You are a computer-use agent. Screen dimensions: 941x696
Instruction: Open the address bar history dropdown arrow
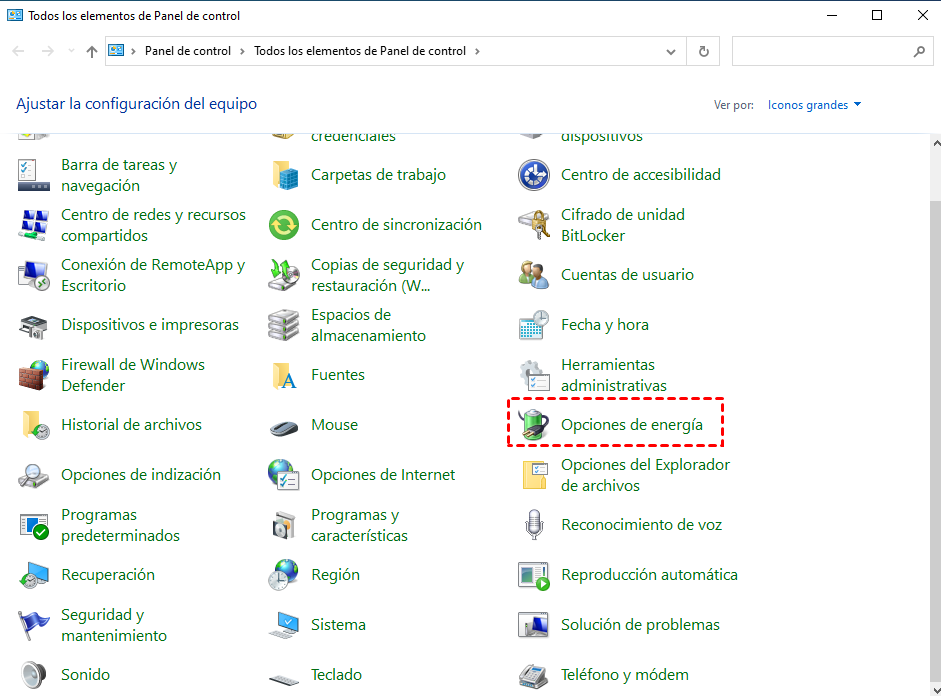click(671, 51)
